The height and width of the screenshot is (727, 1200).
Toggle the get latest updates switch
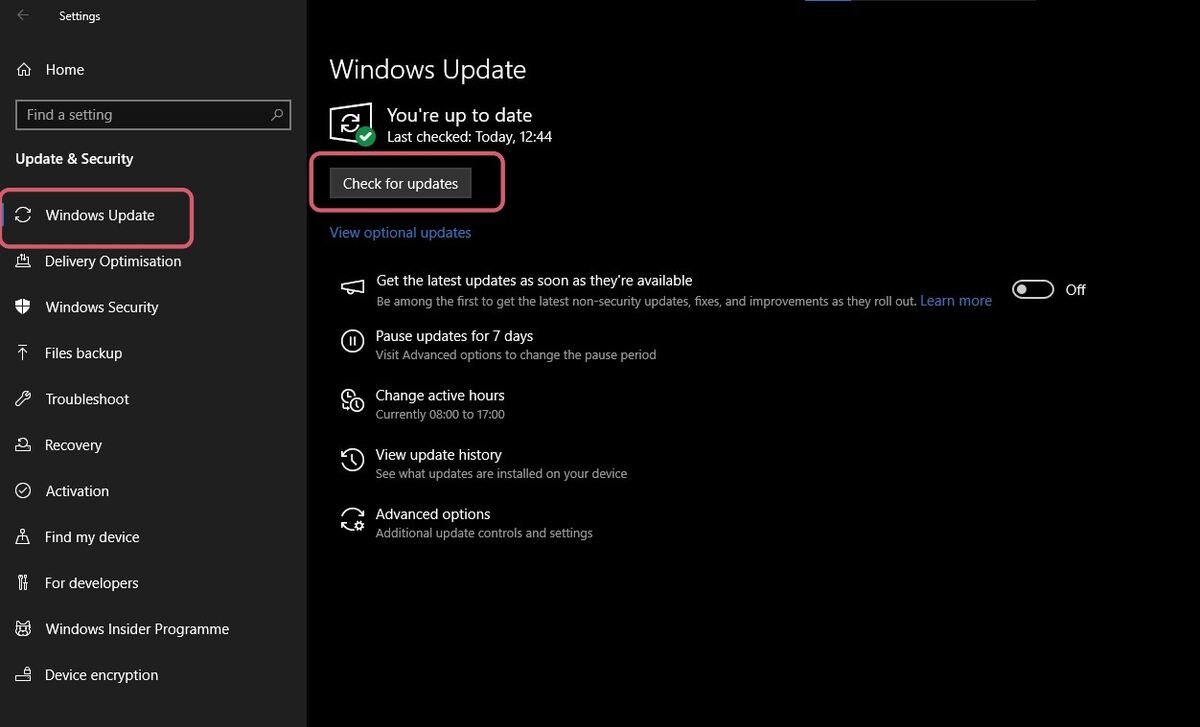click(1033, 290)
